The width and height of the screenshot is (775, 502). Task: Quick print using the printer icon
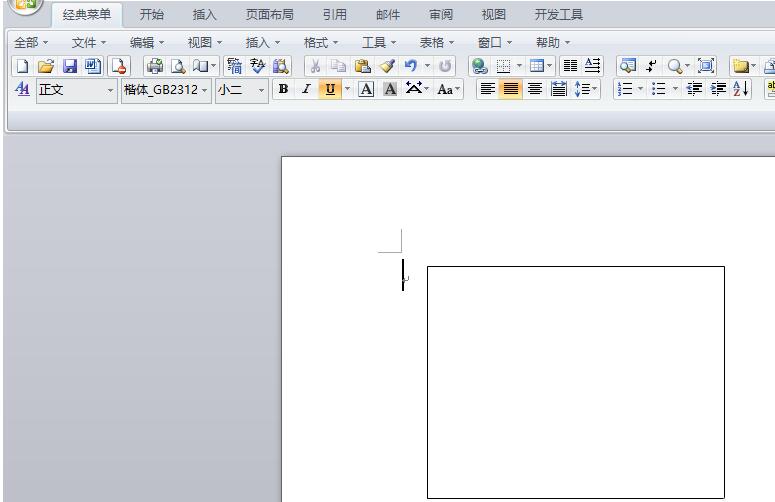[x=155, y=66]
